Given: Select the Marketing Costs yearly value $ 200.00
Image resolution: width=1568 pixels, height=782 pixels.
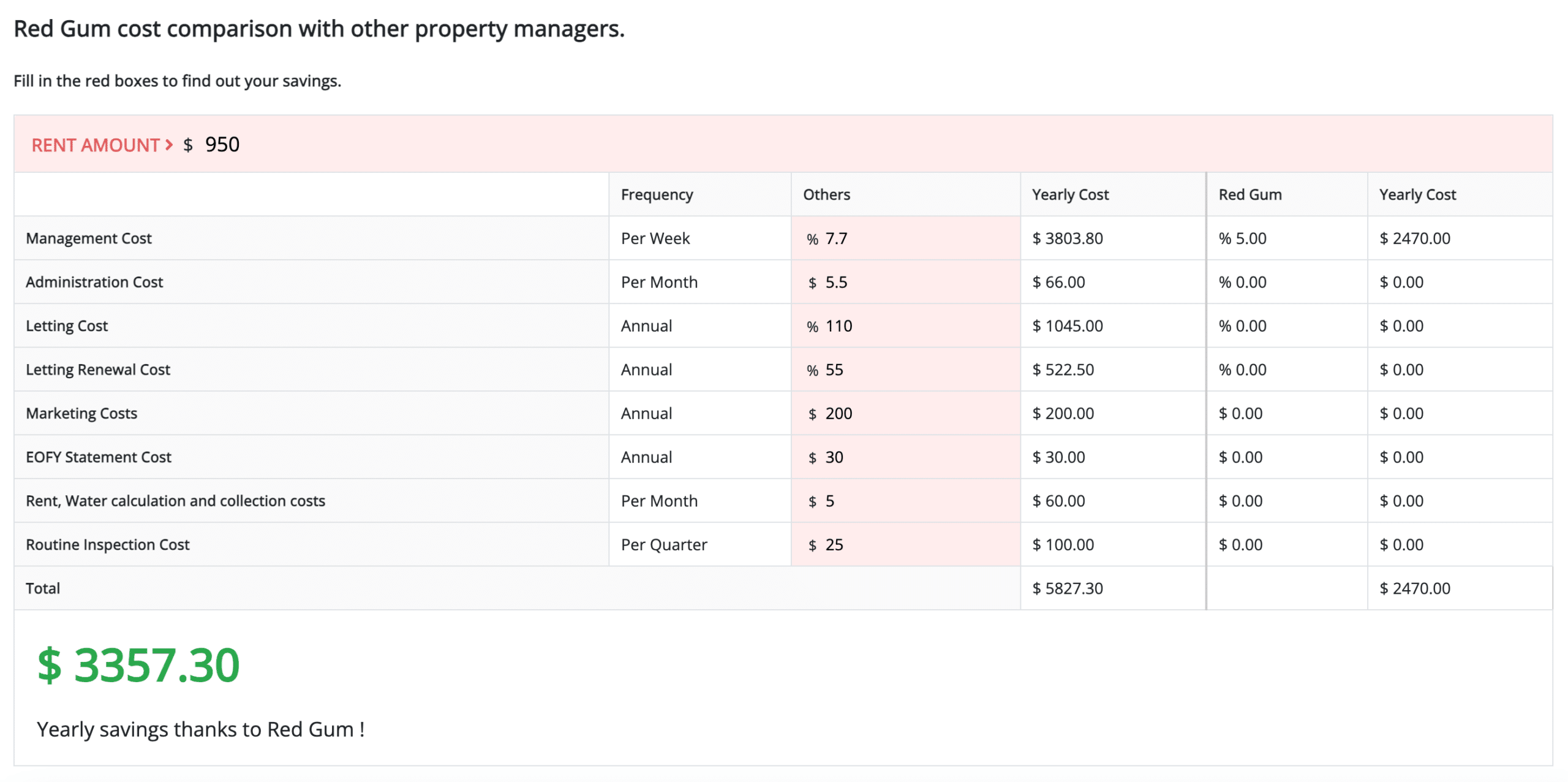Looking at the screenshot, I should 1063,414.
